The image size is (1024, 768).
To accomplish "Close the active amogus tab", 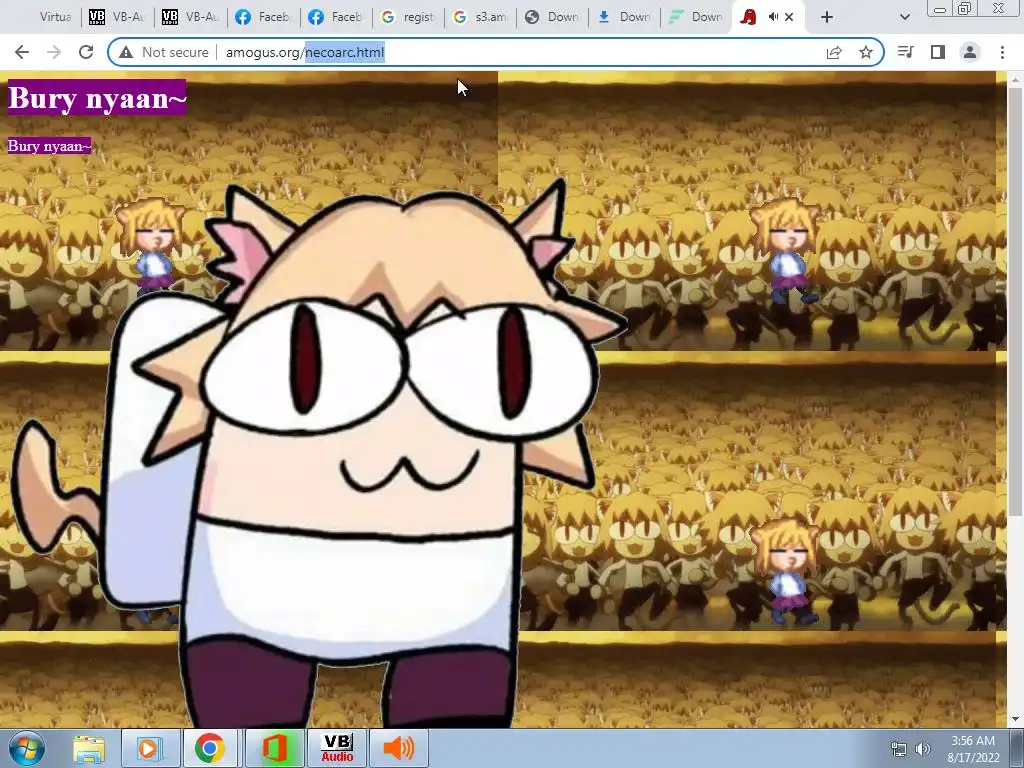I will 789,17.
